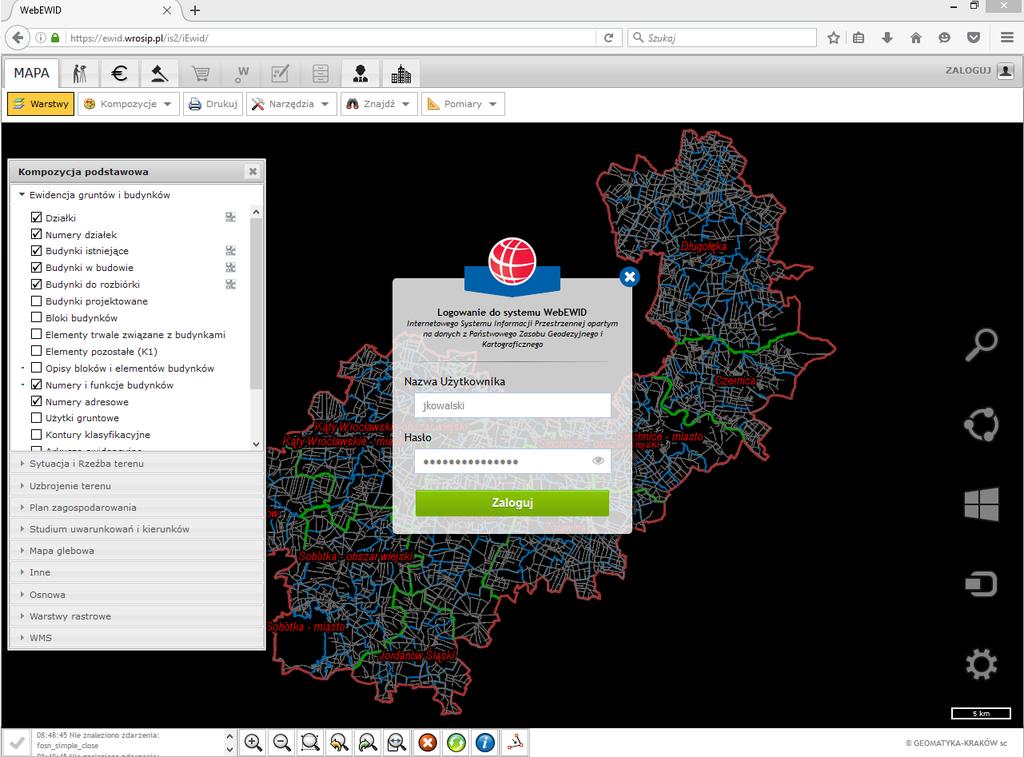Open the Pomiary dropdown
The width and height of the screenshot is (1024, 757).
pos(463,104)
